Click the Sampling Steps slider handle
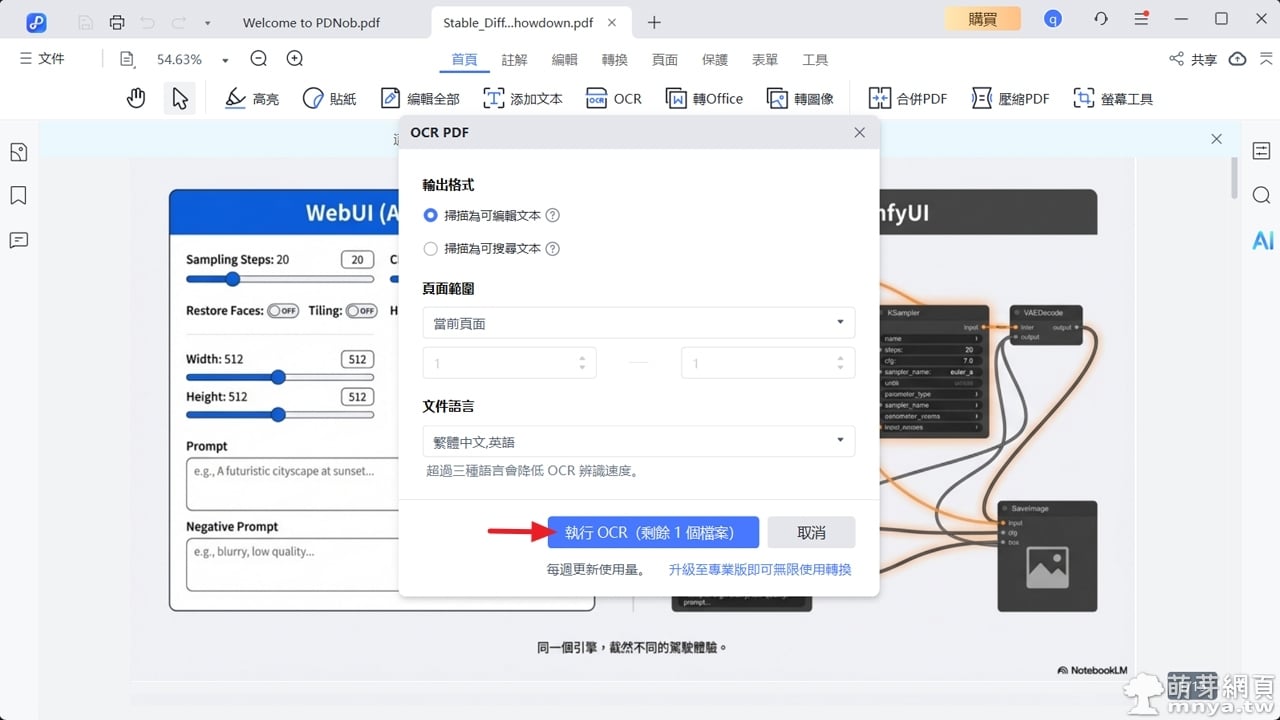The height and width of the screenshot is (720, 1280). 233,279
